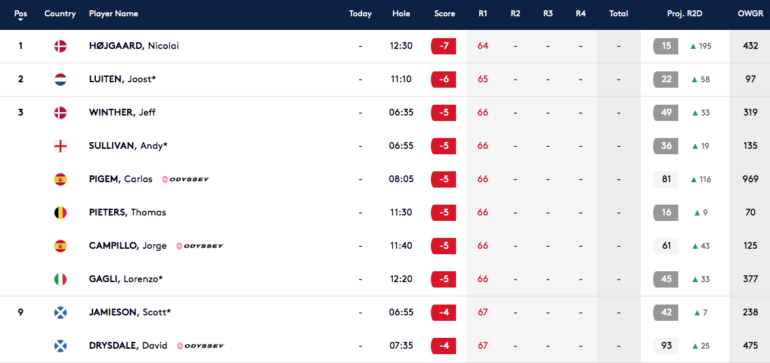
Task: Click Country column header
Action: (x=60, y=14)
